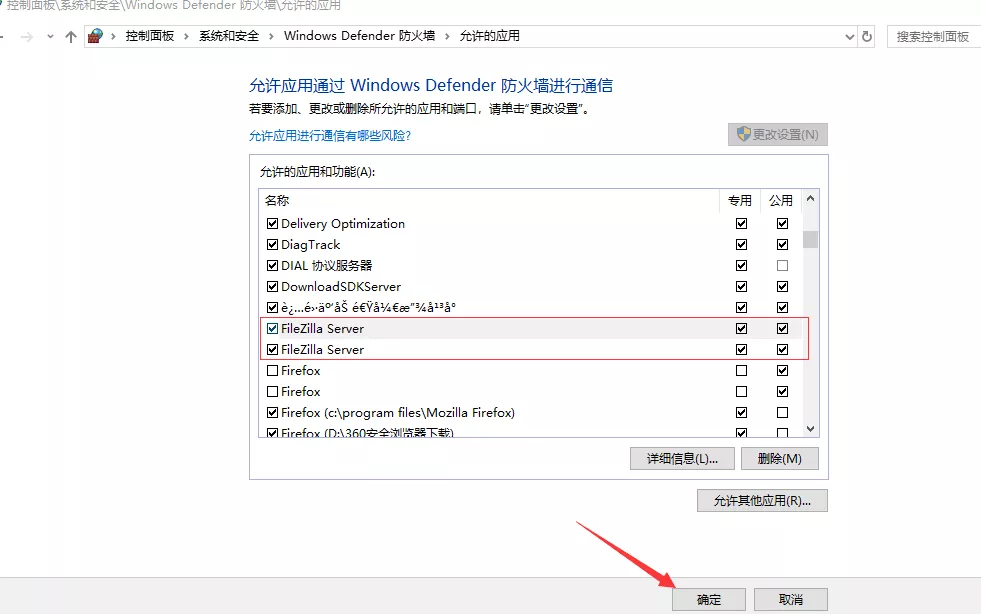Click the list scrollbar up arrow

point(810,198)
